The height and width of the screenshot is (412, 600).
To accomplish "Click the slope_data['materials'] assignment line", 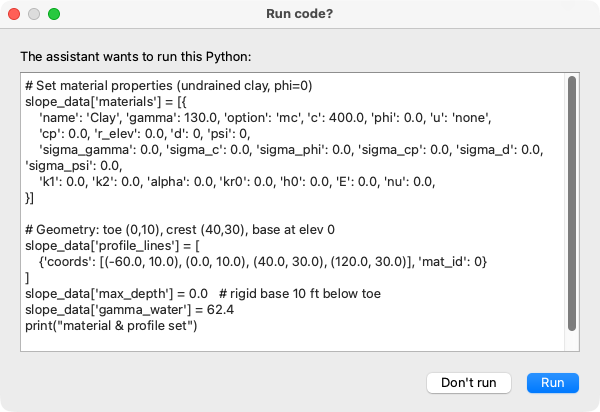I will tap(106, 101).
